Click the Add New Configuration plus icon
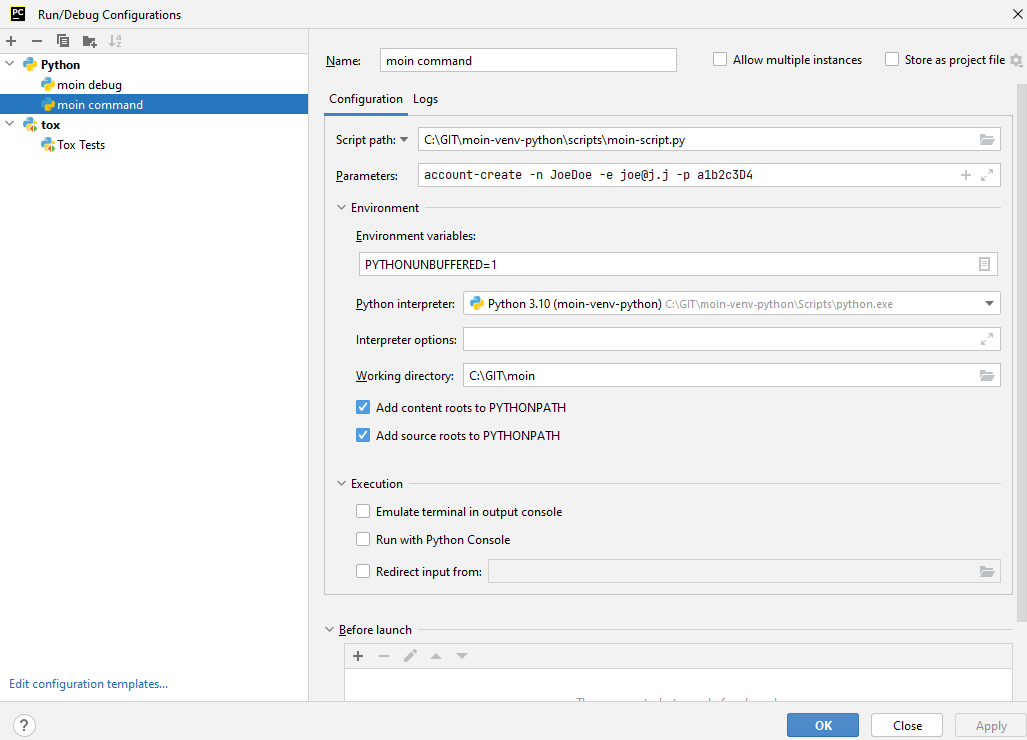This screenshot has width=1027, height=740. pos(11,41)
